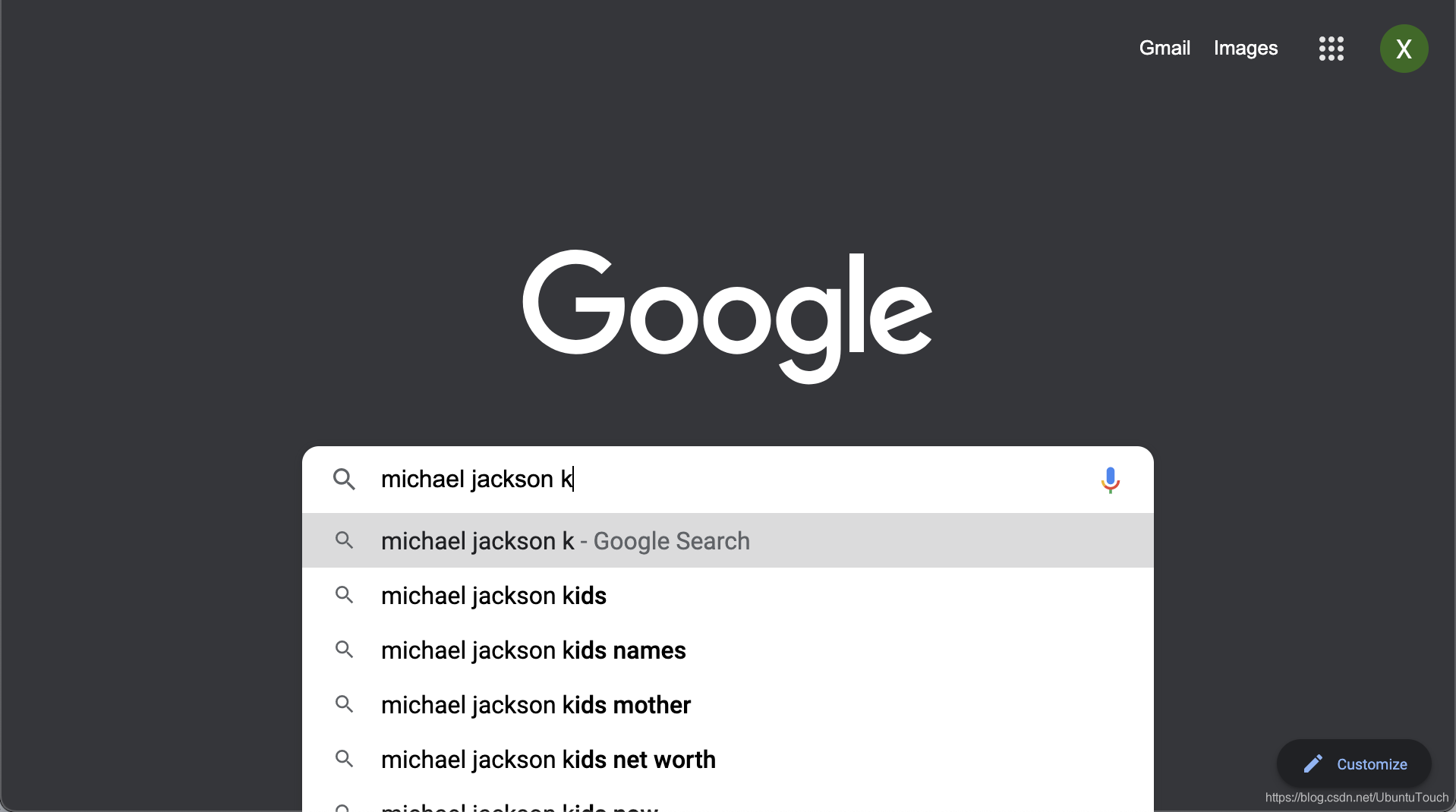Click inside the search input field
1456x812 pixels.
click(683, 480)
